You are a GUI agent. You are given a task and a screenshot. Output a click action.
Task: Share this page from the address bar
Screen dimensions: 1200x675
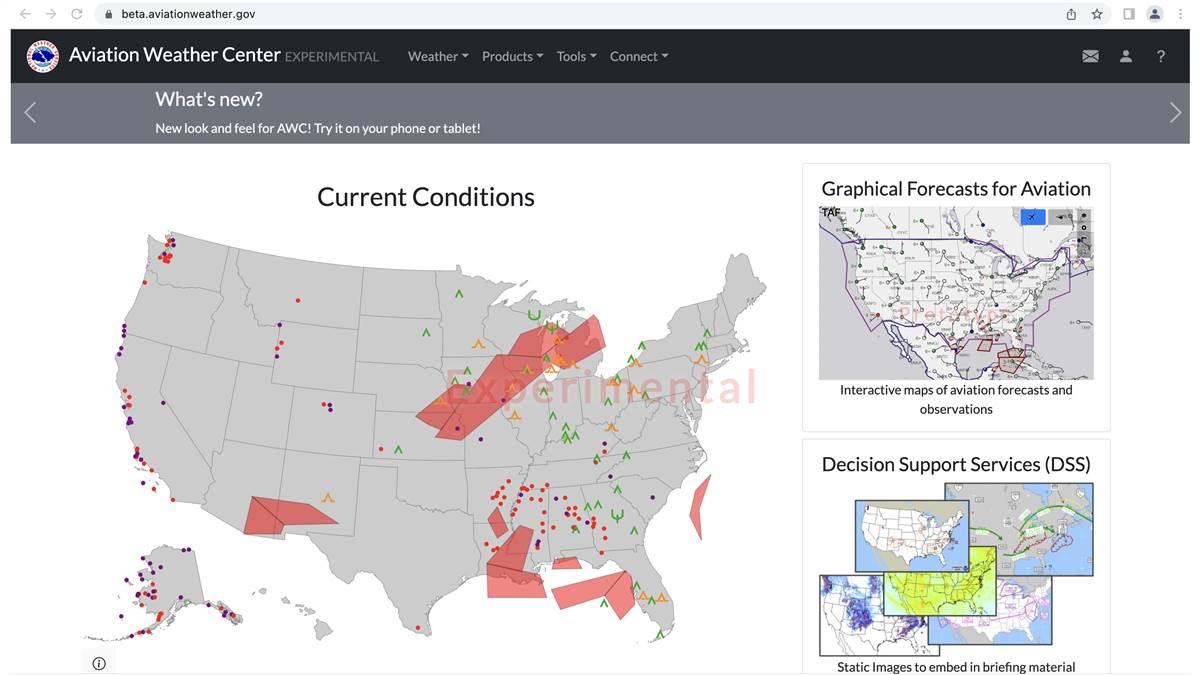pyautogui.click(x=1071, y=14)
